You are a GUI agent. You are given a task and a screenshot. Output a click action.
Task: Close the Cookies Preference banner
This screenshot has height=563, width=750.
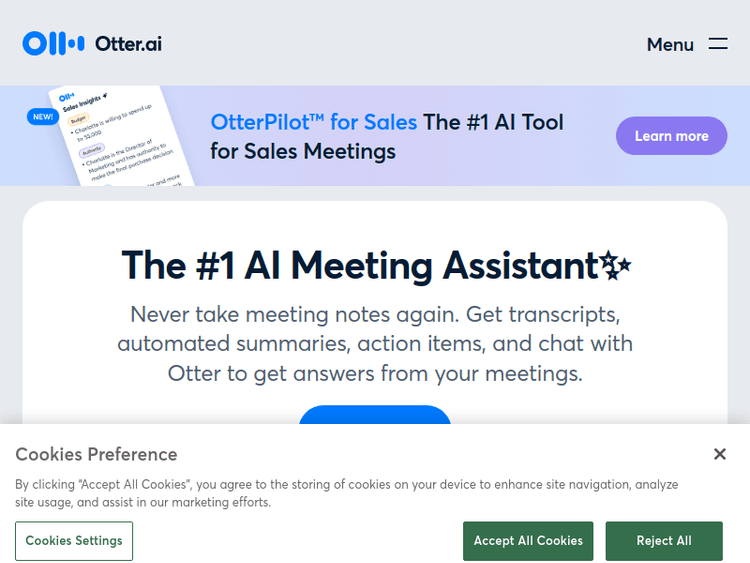point(719,454)
